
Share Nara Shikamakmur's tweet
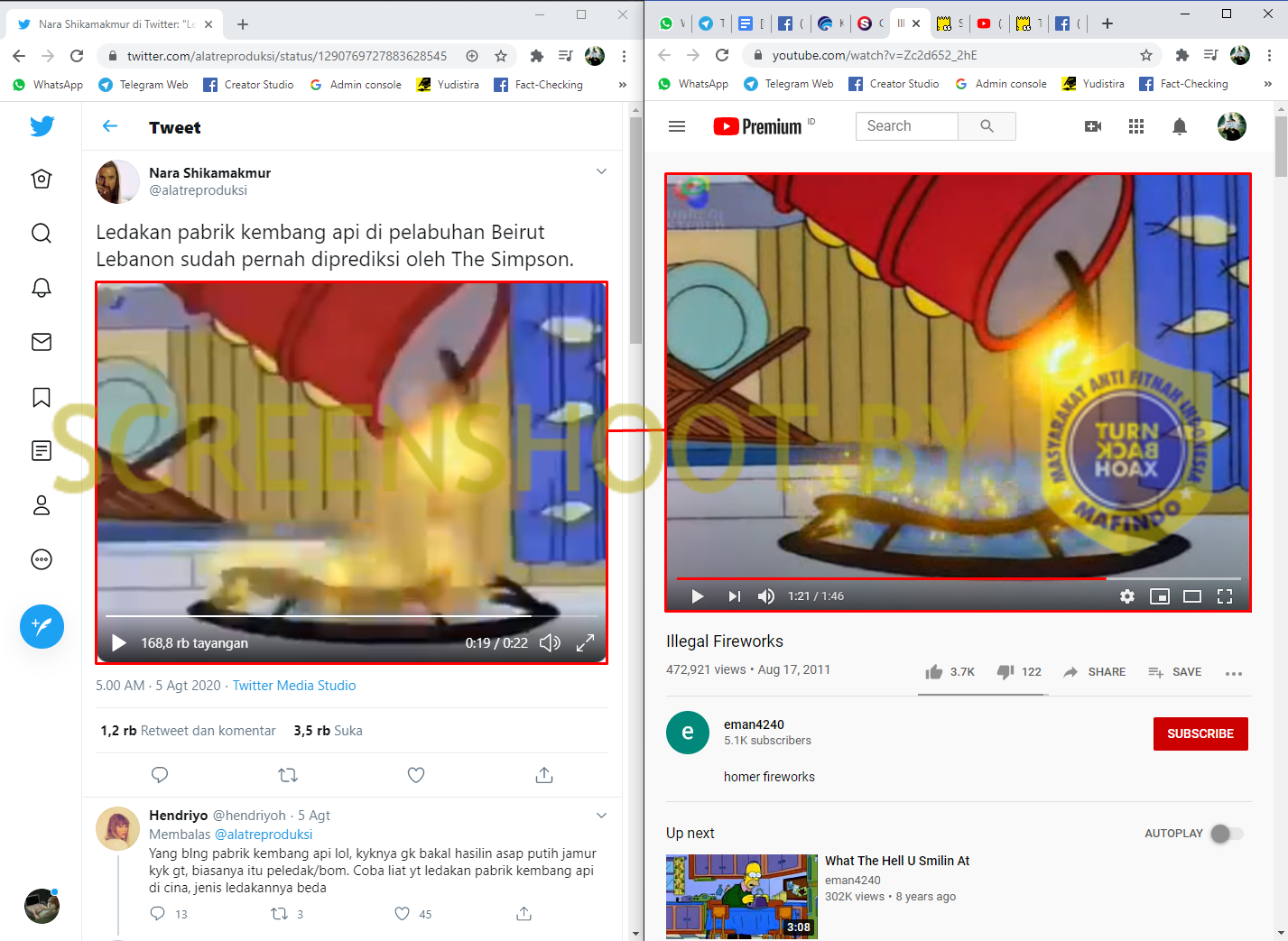click(x=544, y=775)
